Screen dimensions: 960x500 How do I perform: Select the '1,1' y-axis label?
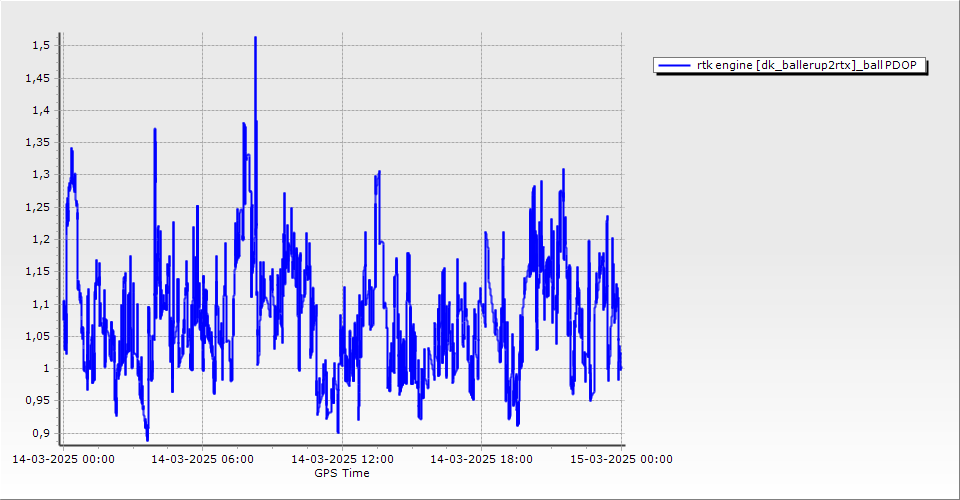[42, 304]
